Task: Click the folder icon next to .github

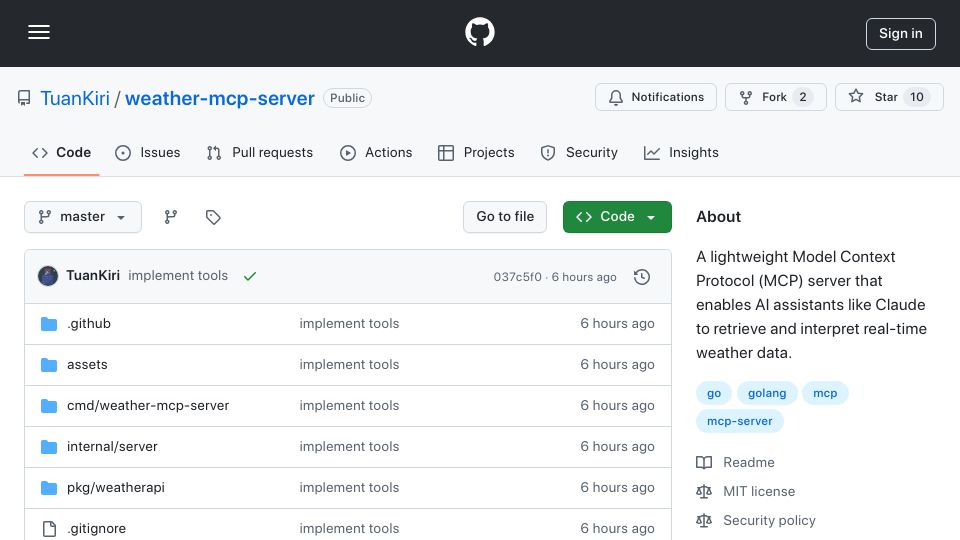Action: tap(49, 324)
